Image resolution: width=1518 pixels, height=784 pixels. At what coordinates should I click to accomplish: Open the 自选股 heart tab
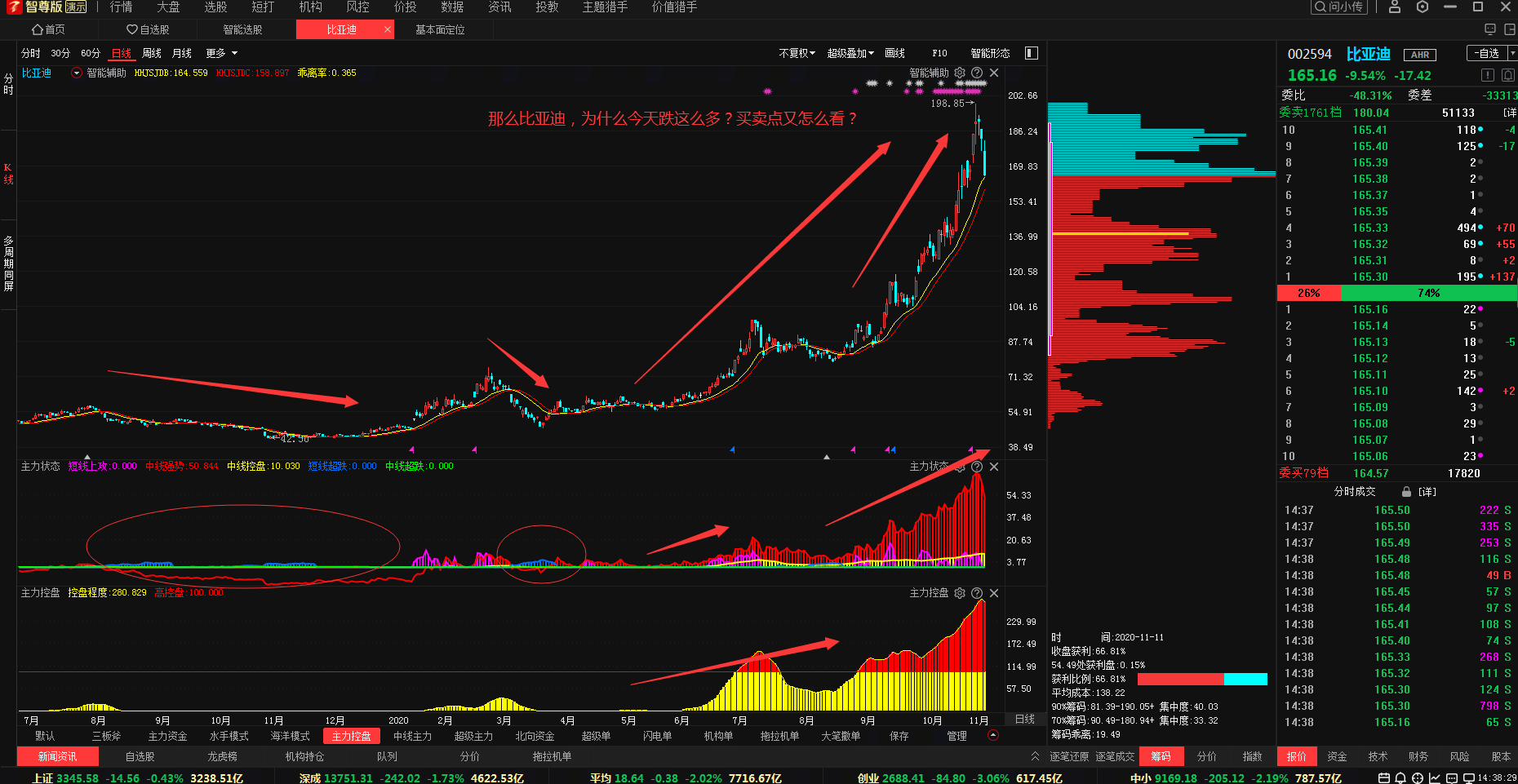pyautogui.click(x=148, y=29)
